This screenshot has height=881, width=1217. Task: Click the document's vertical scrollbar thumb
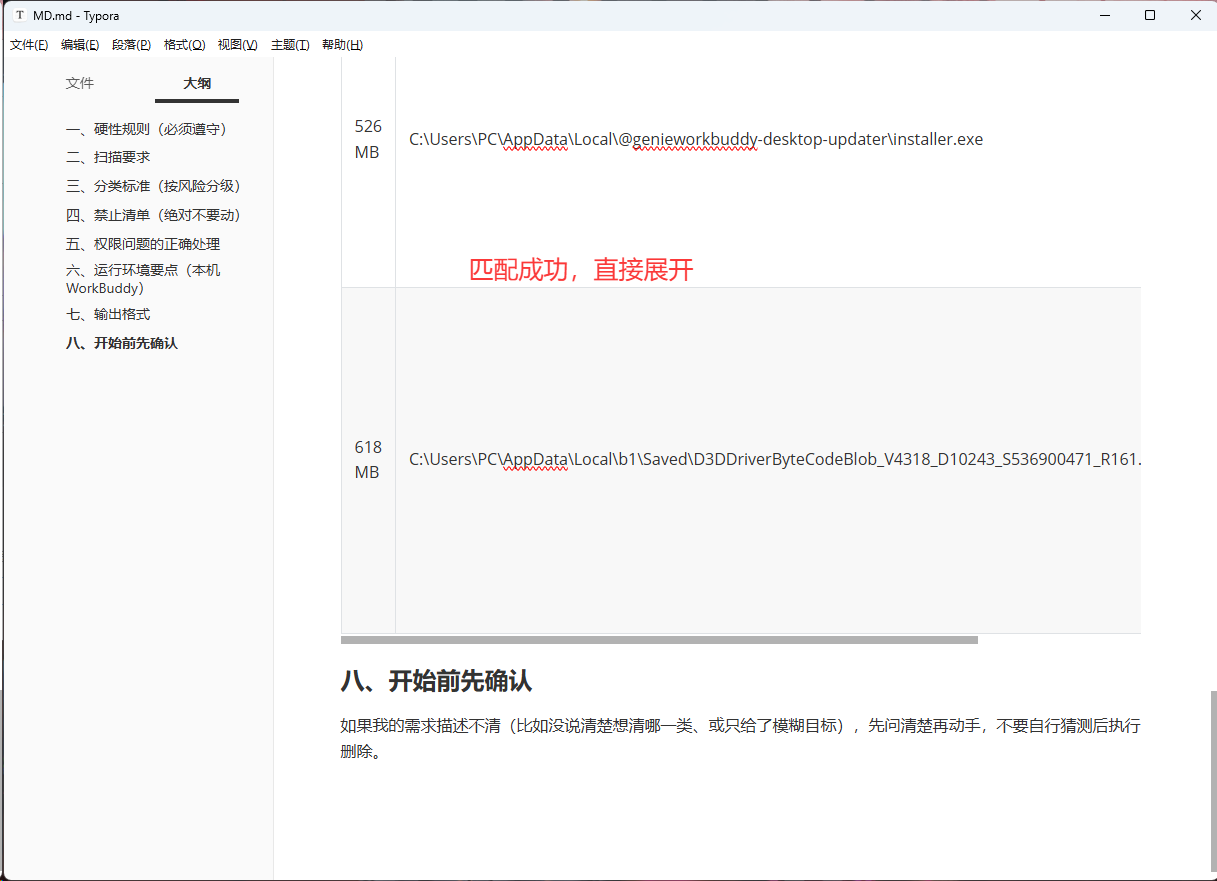tap(1213, 781)
